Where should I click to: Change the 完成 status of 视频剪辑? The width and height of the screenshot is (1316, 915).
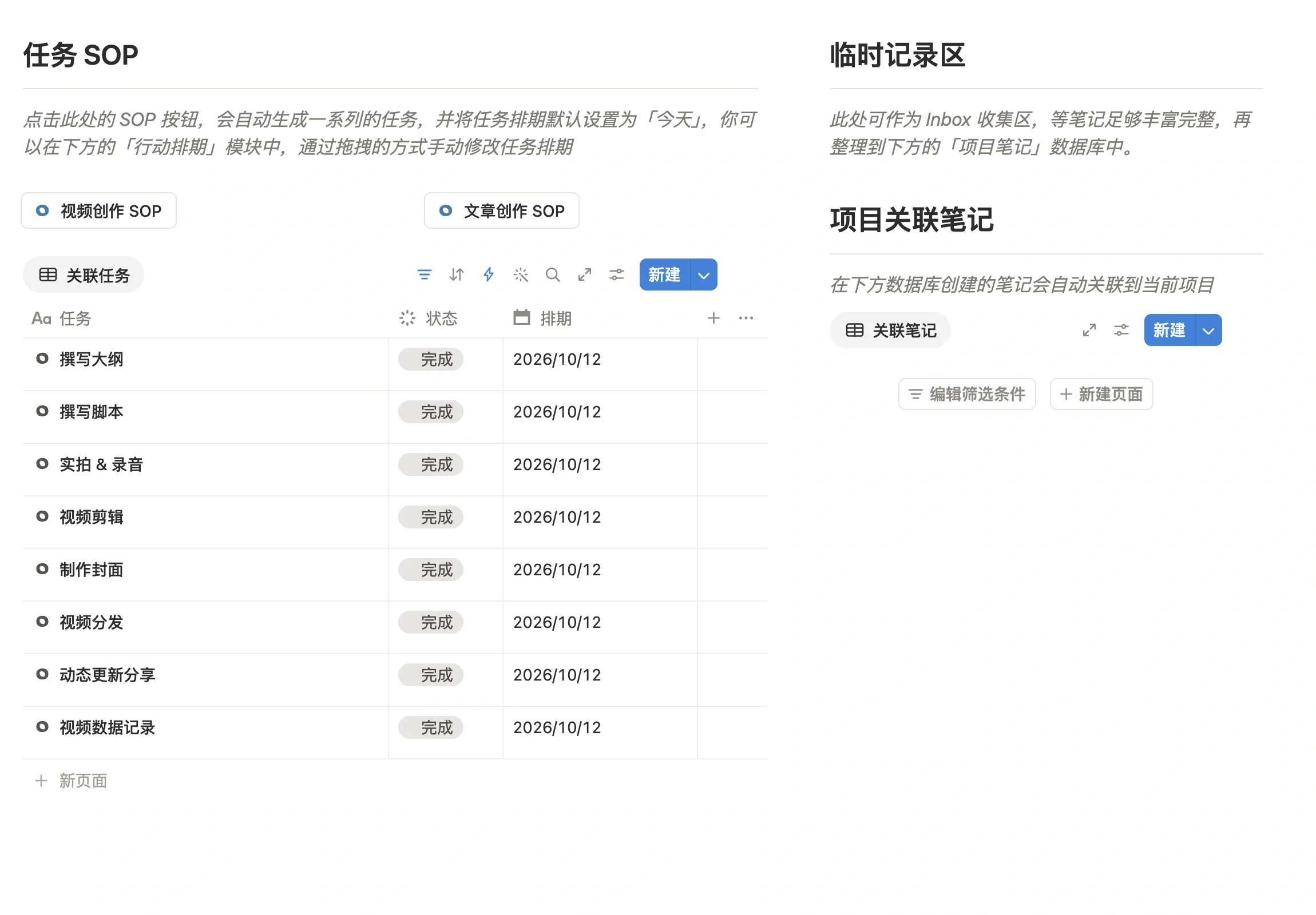(x=431, y=518)
